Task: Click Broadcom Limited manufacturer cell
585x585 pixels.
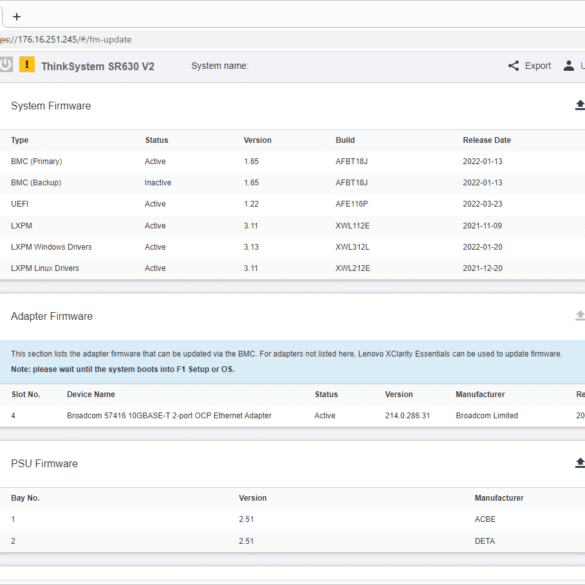Action: (x=487, y=416)
